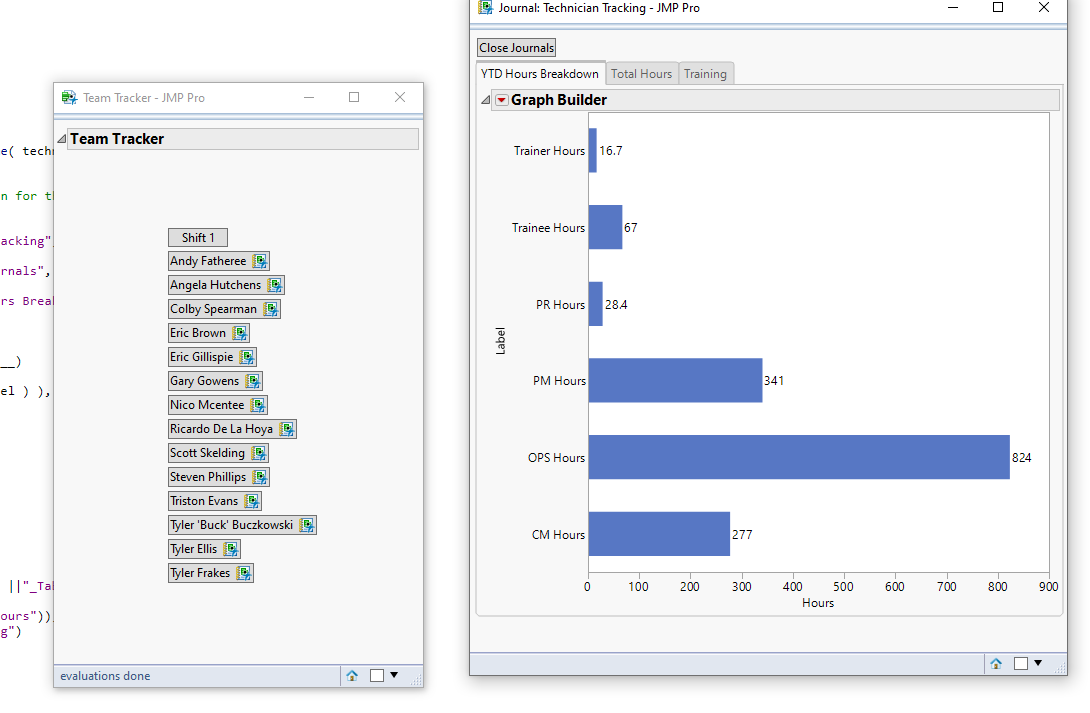
Task: Click the journal icon beside Nico Mcentee
Action: [258, 405]
